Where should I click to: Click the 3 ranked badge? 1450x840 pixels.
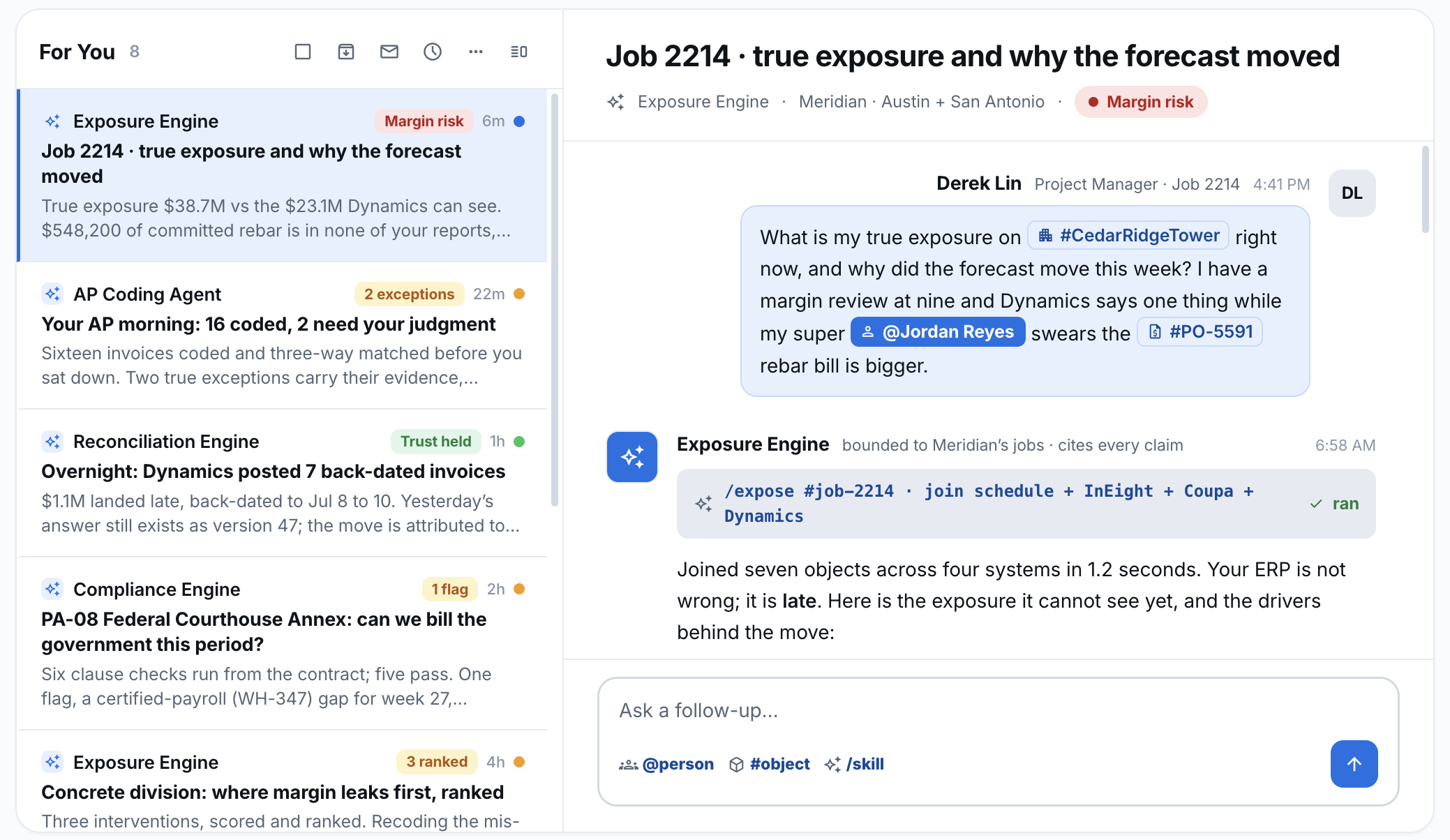(437, 762)
